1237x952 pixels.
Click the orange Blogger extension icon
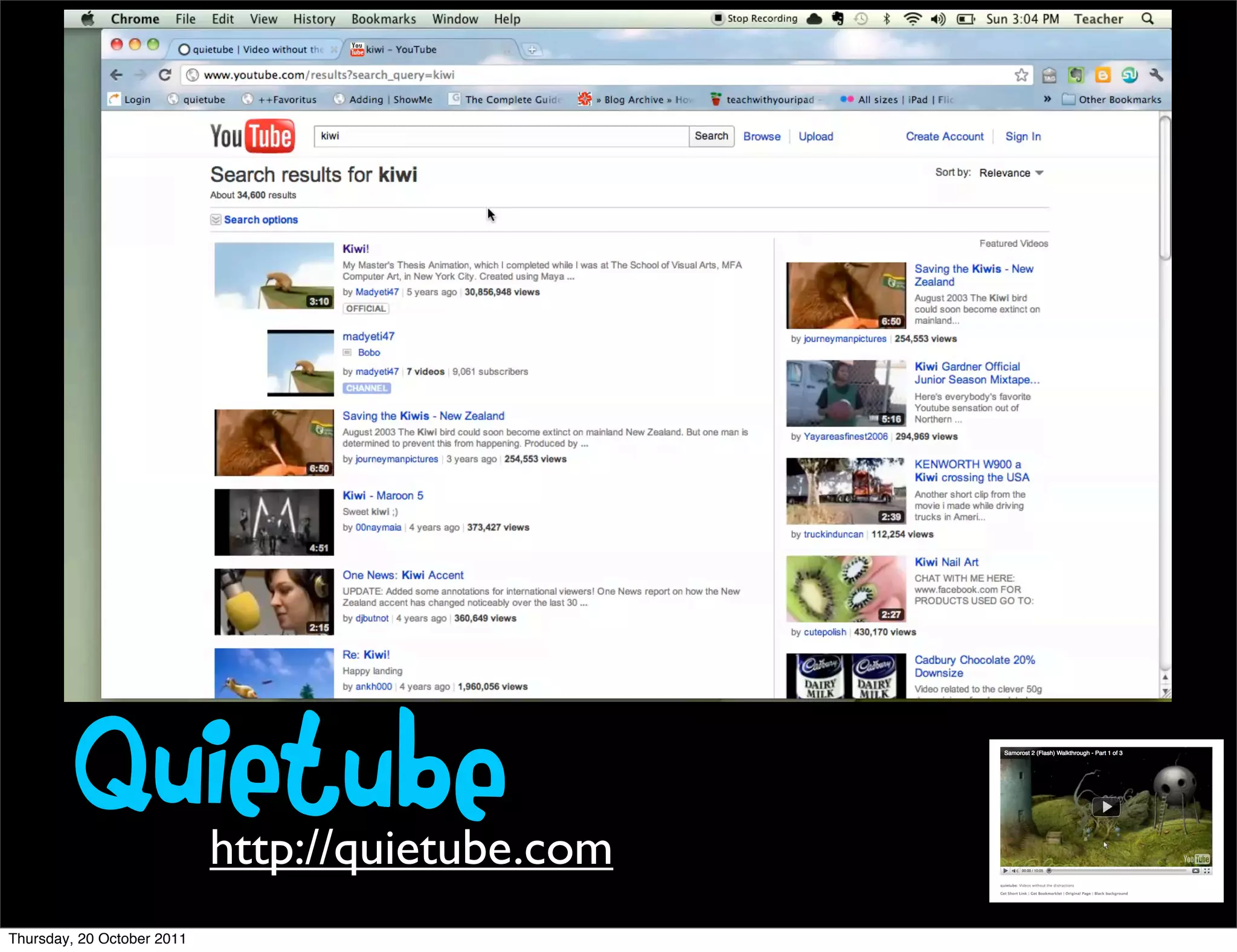1102,75
